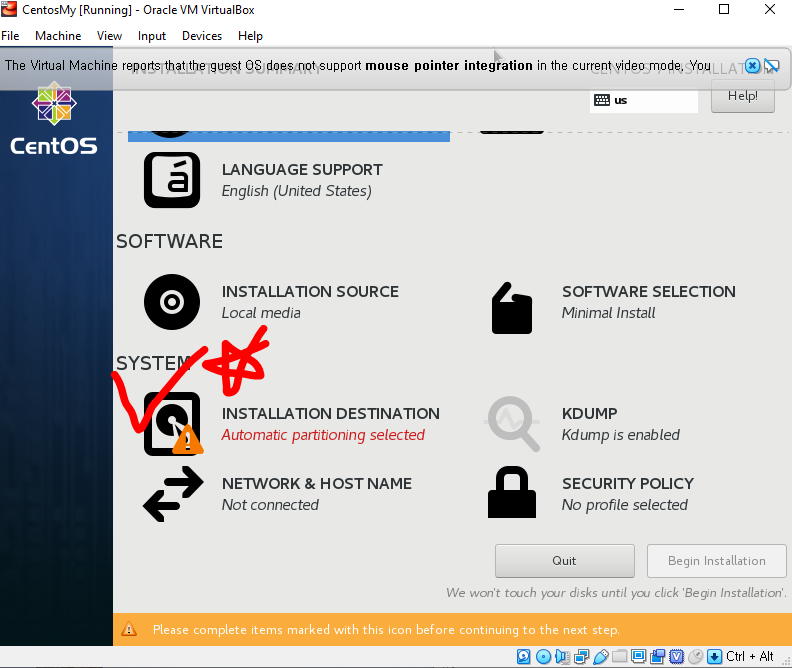Click 'English (United States)' text
Image resolution: width=792 pixels, height=668 pixels.
296,191
